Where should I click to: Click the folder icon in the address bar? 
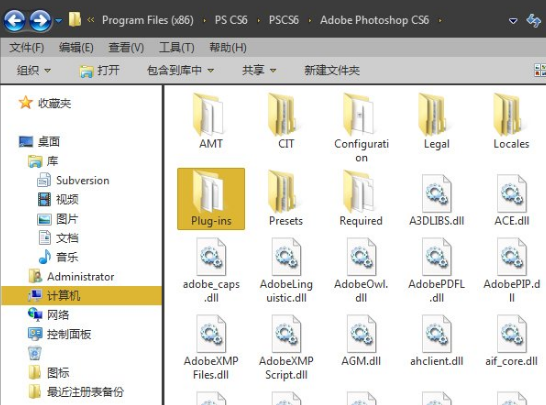(x=75, y=20)
